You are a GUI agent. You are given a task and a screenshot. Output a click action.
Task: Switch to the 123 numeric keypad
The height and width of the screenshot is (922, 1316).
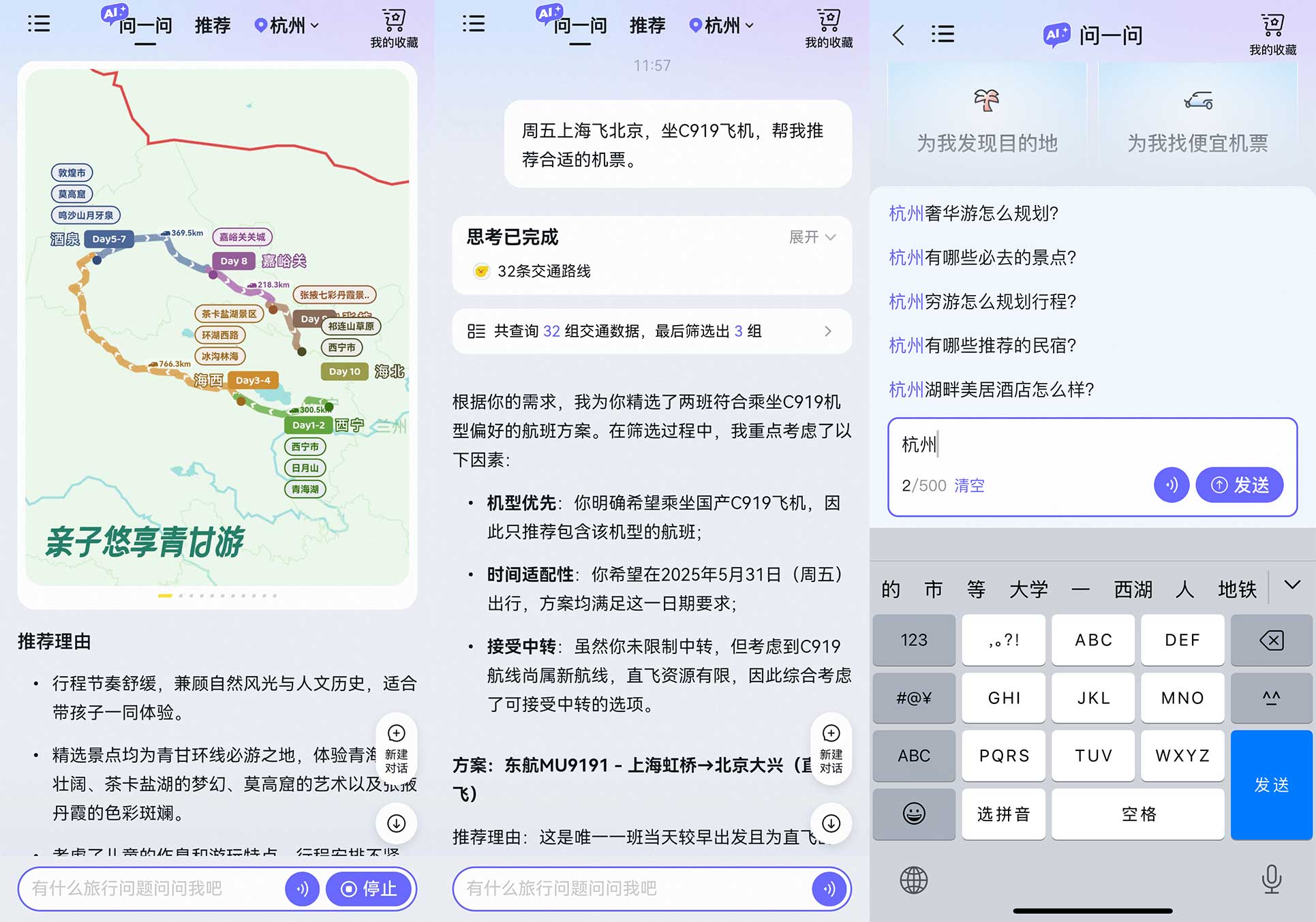click(x=914, y=640)
